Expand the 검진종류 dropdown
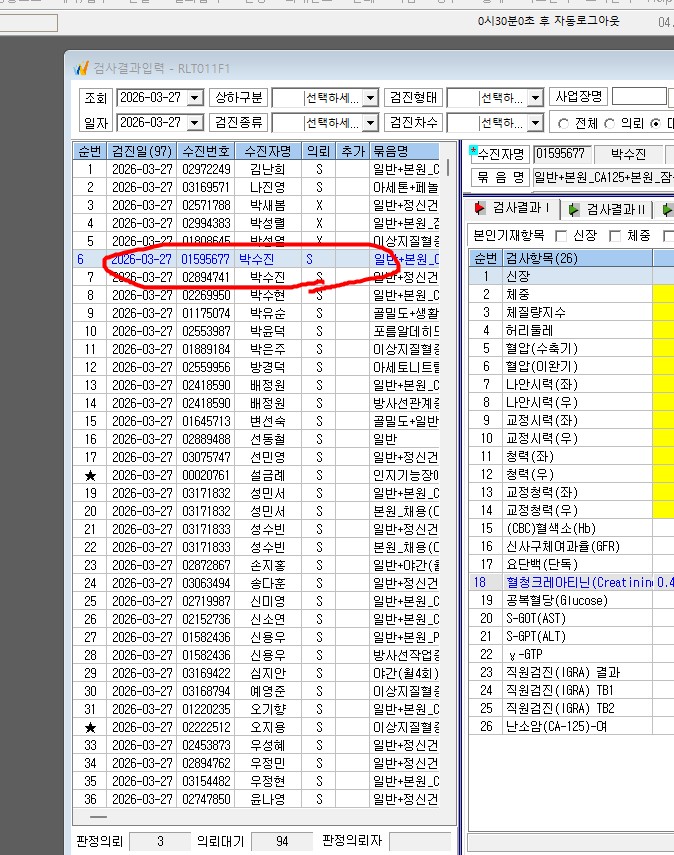This screenshot has height=855, width=674. (x=370, y=122)
